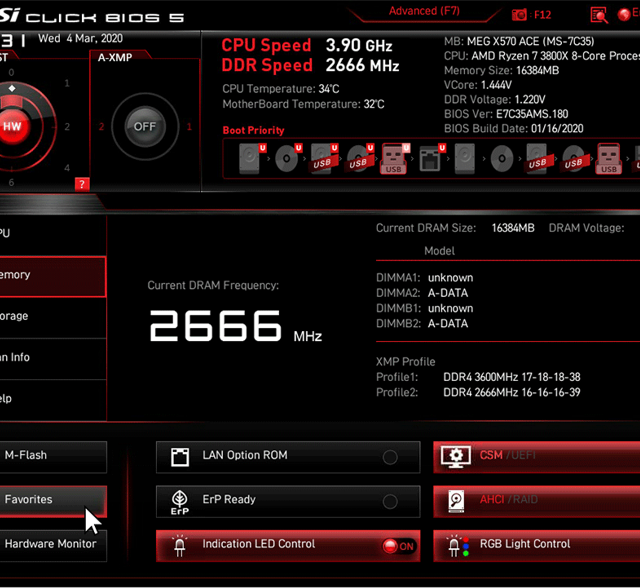This screenshot has height=588, width=640.
Task: Click the DIMMB2: A-DATA row
Action: coord(422,324)
